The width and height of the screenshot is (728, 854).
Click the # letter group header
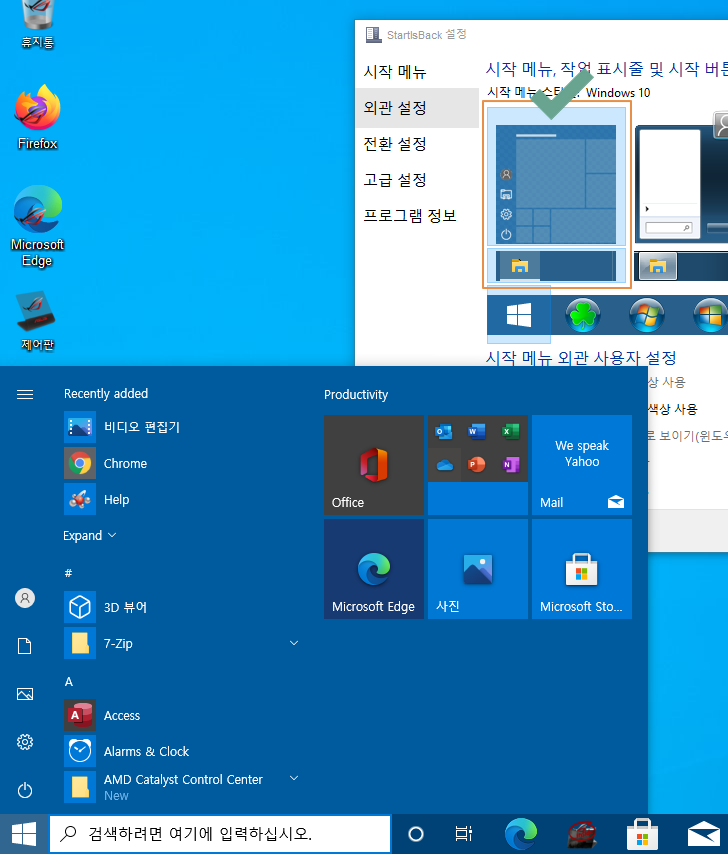(x=68, y=573)
